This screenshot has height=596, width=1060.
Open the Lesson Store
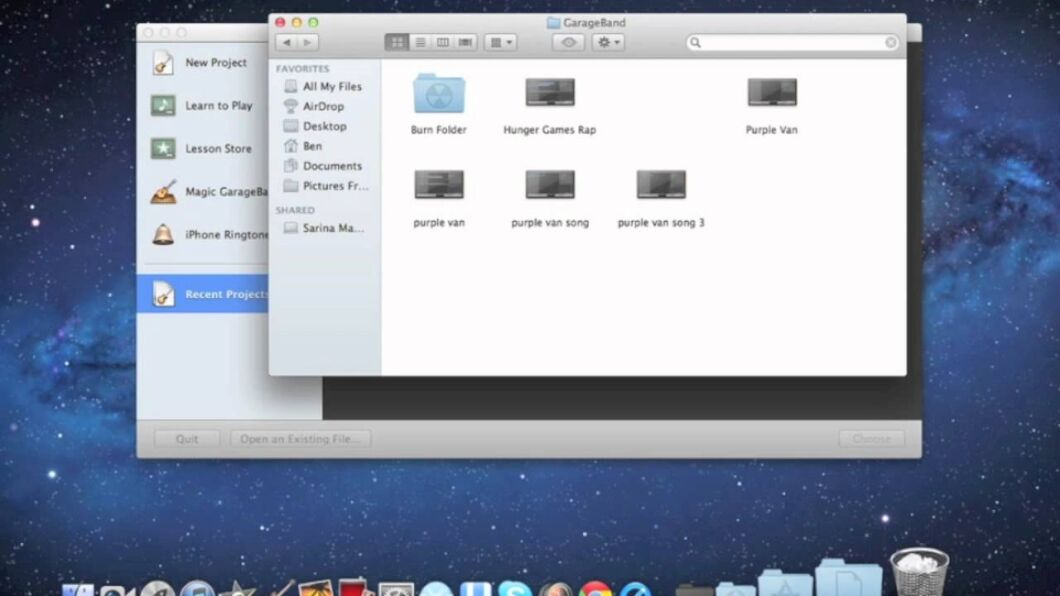[x=218, y=149]
